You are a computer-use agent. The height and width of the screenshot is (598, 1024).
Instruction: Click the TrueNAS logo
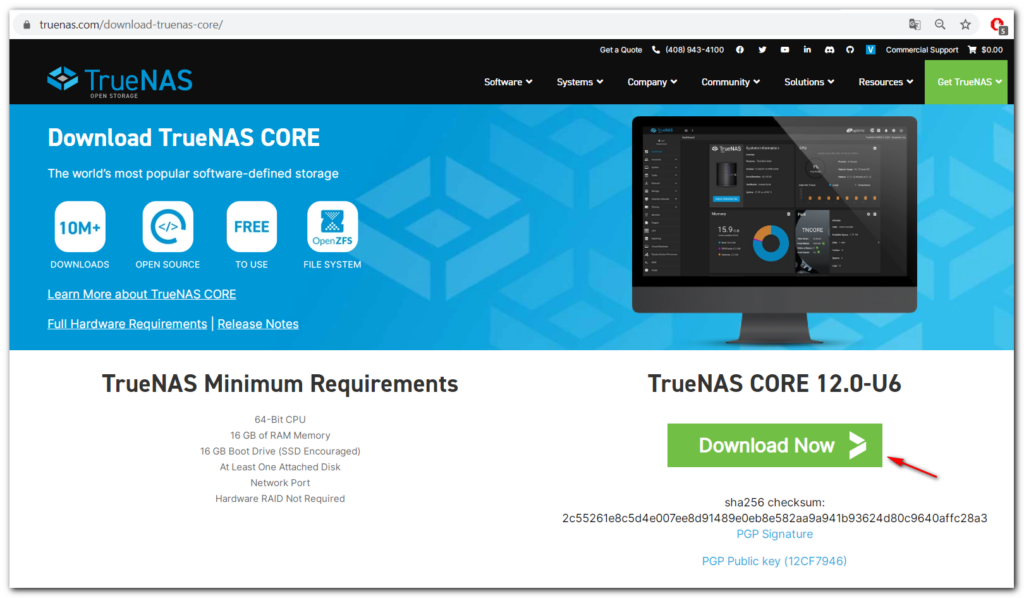pyautogui.click(x=120, y=81)
